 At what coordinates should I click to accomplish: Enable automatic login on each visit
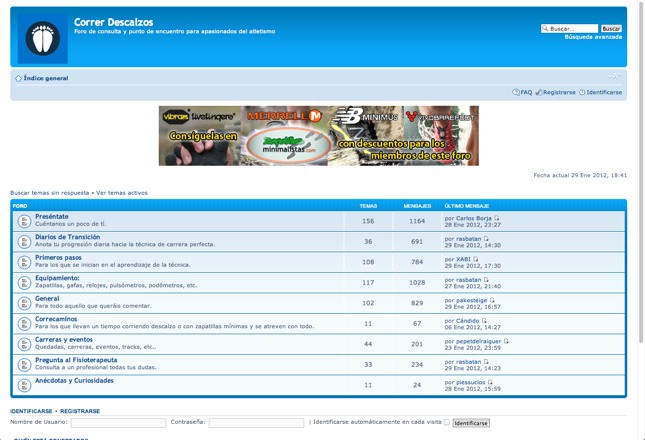(x=446, y=423)
